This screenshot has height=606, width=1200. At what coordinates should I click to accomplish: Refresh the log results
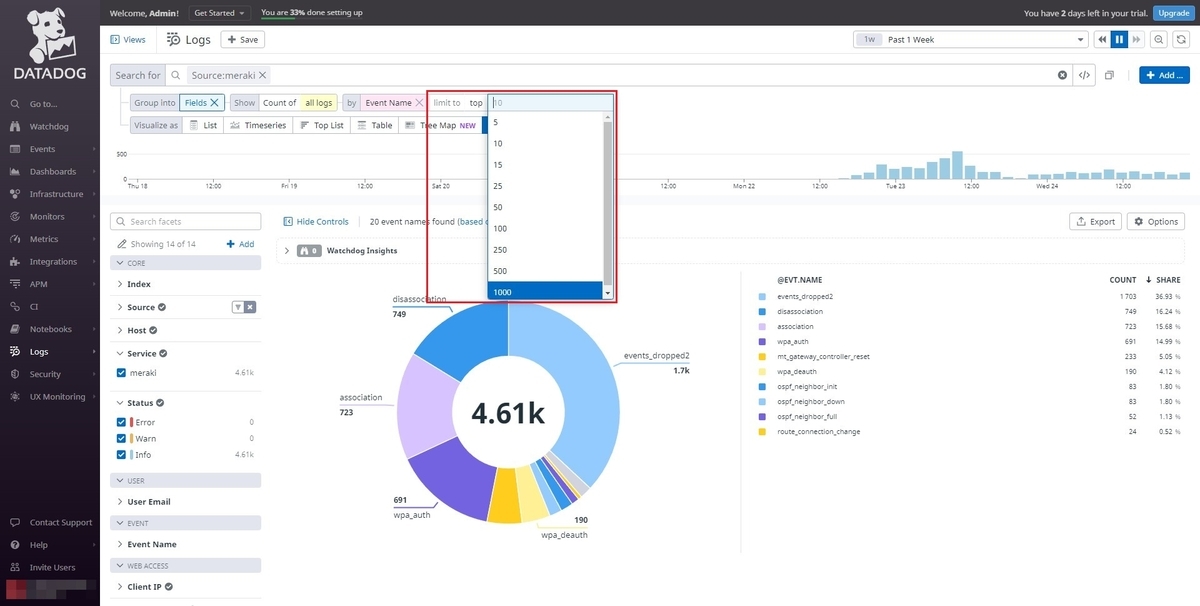tap(1181, 39)
